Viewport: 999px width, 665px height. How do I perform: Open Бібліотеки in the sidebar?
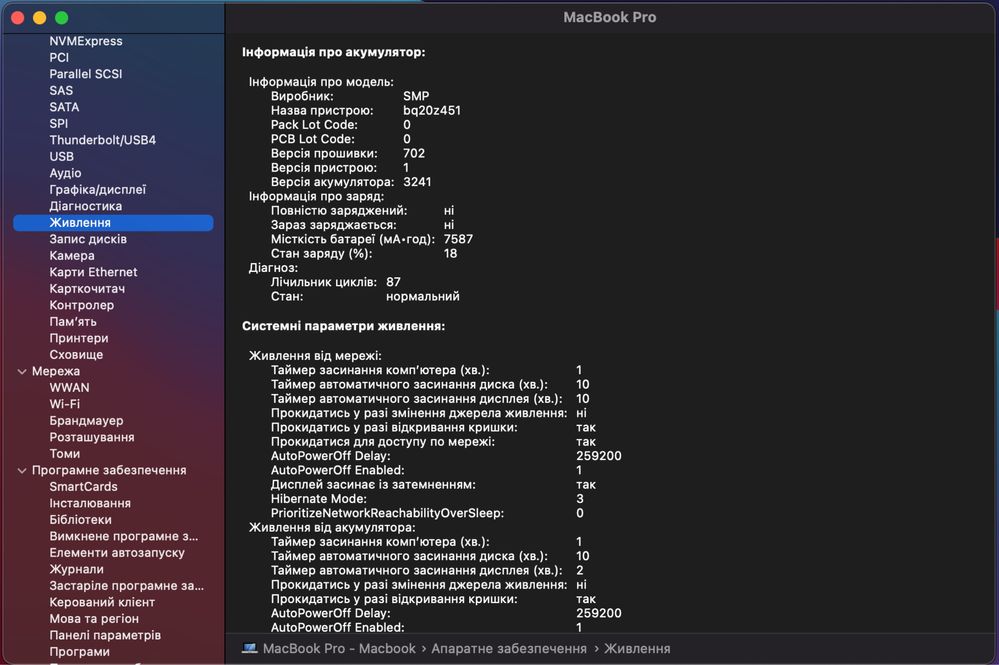tap(80, 520)
